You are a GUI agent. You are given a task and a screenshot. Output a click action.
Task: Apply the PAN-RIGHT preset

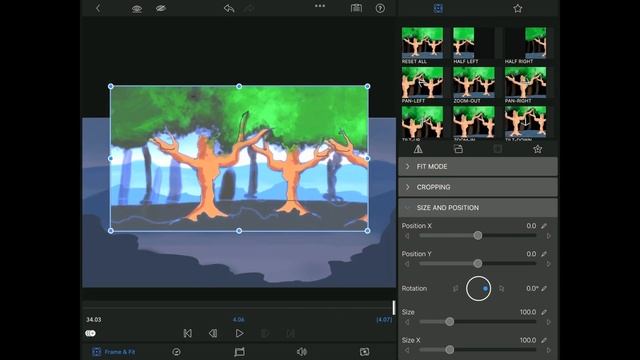pos(525,85)
